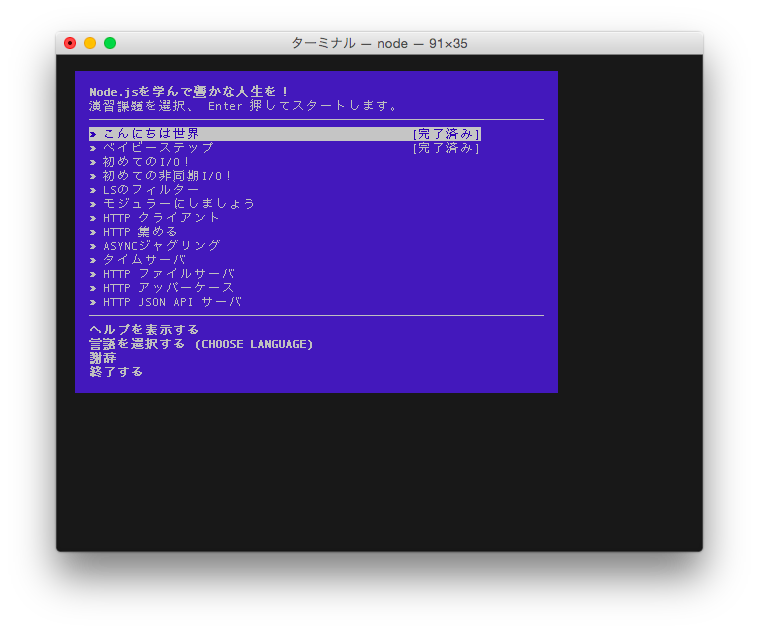
Task: Select the こんにちは世界 exercise
Action: [x=151, y=134]
